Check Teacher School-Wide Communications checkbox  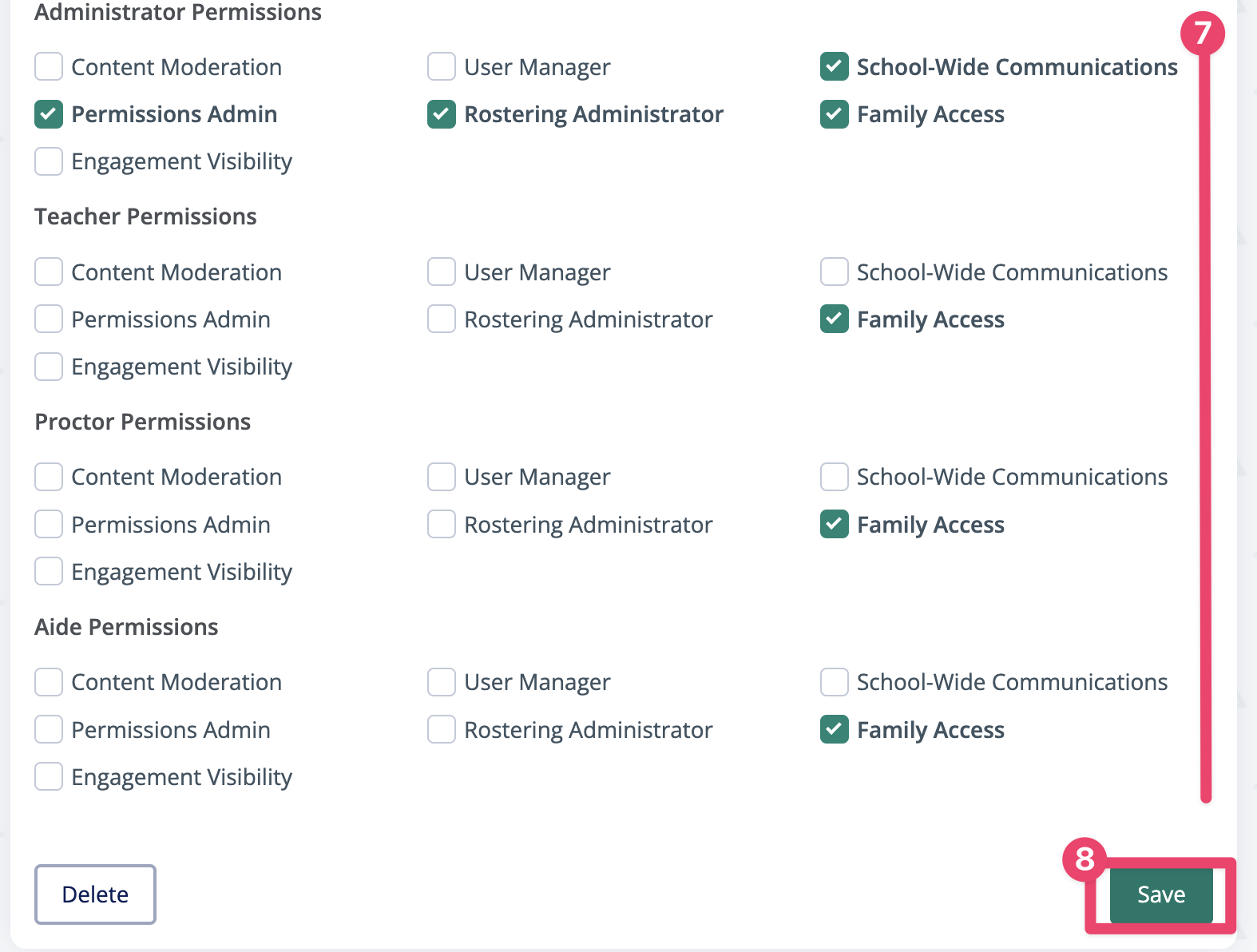coord(835,272)
